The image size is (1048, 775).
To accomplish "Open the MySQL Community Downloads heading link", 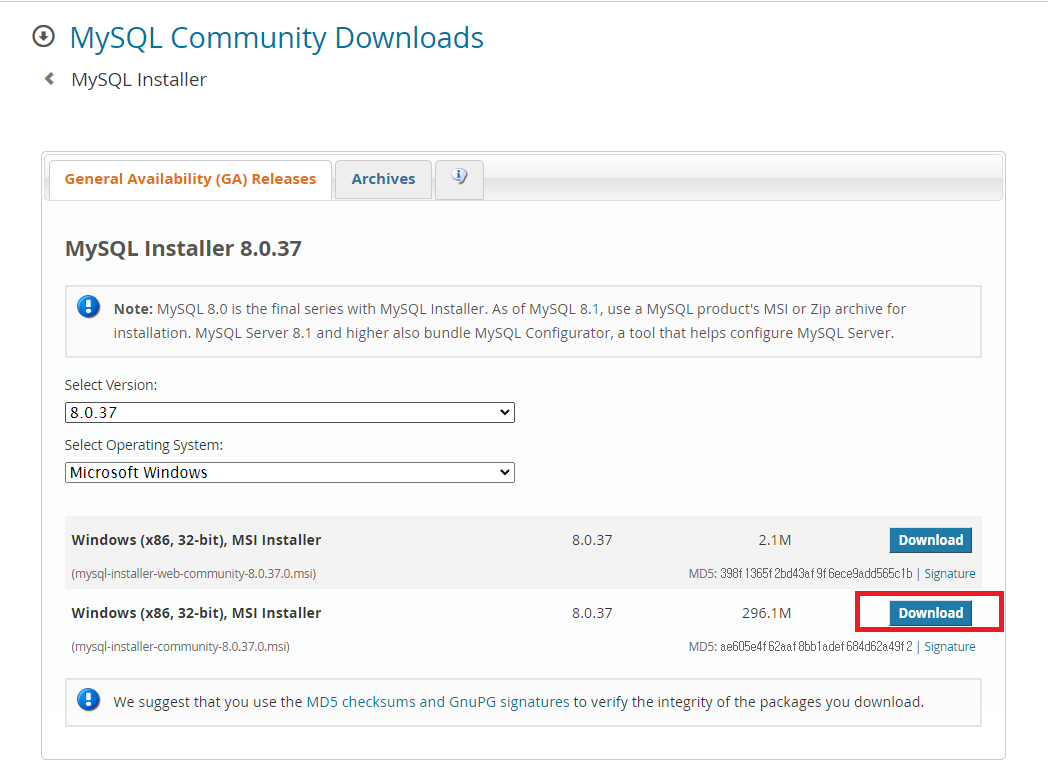I will (x=277, y=37).
